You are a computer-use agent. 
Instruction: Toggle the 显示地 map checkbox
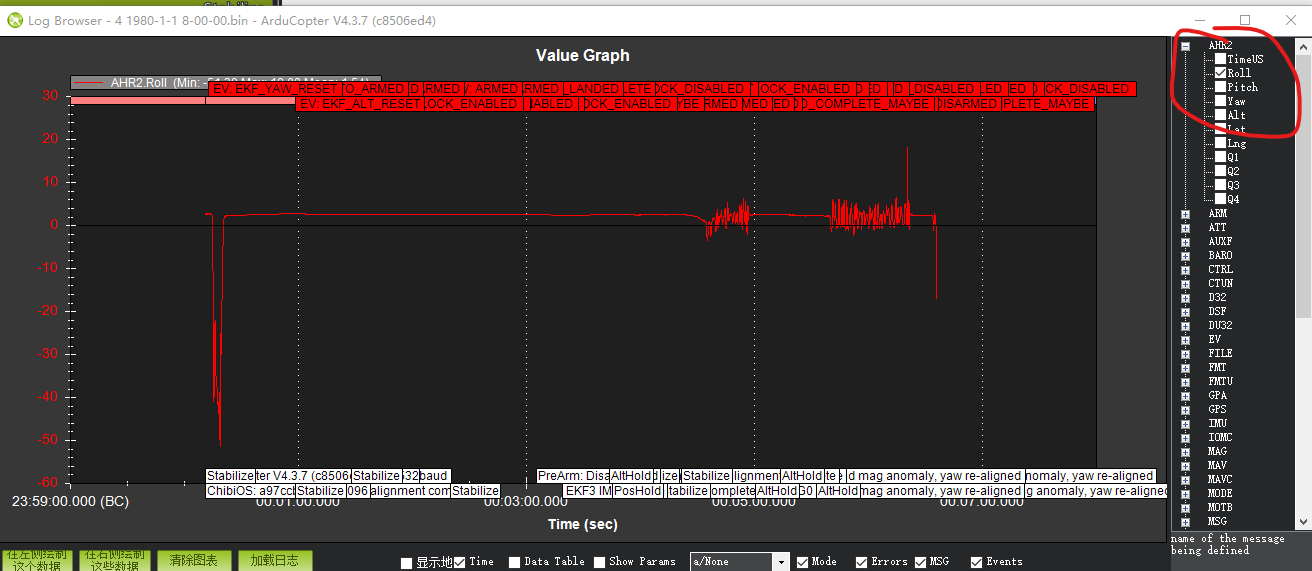click(406, 563)
